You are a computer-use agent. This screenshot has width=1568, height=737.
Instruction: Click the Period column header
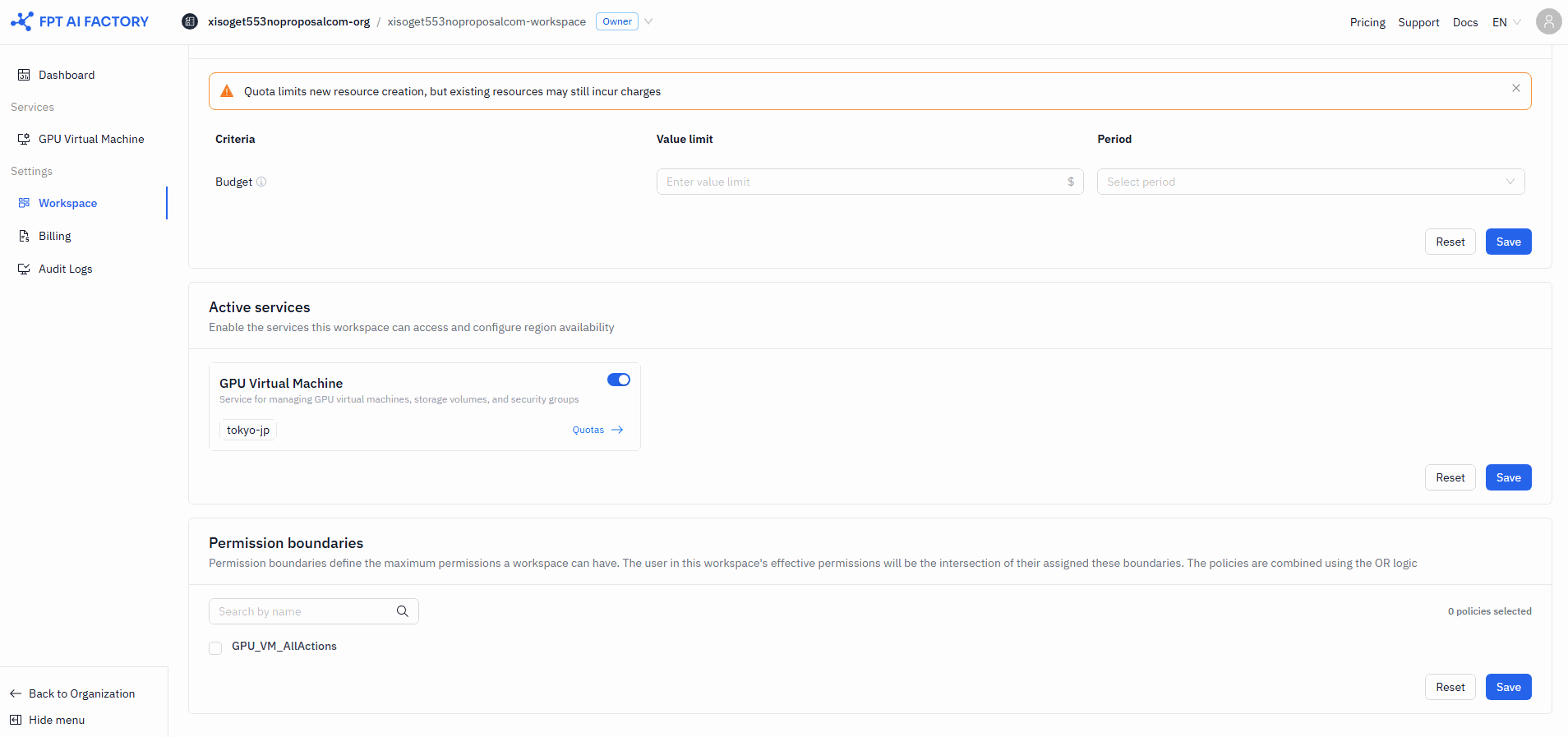coord(1114,139)
